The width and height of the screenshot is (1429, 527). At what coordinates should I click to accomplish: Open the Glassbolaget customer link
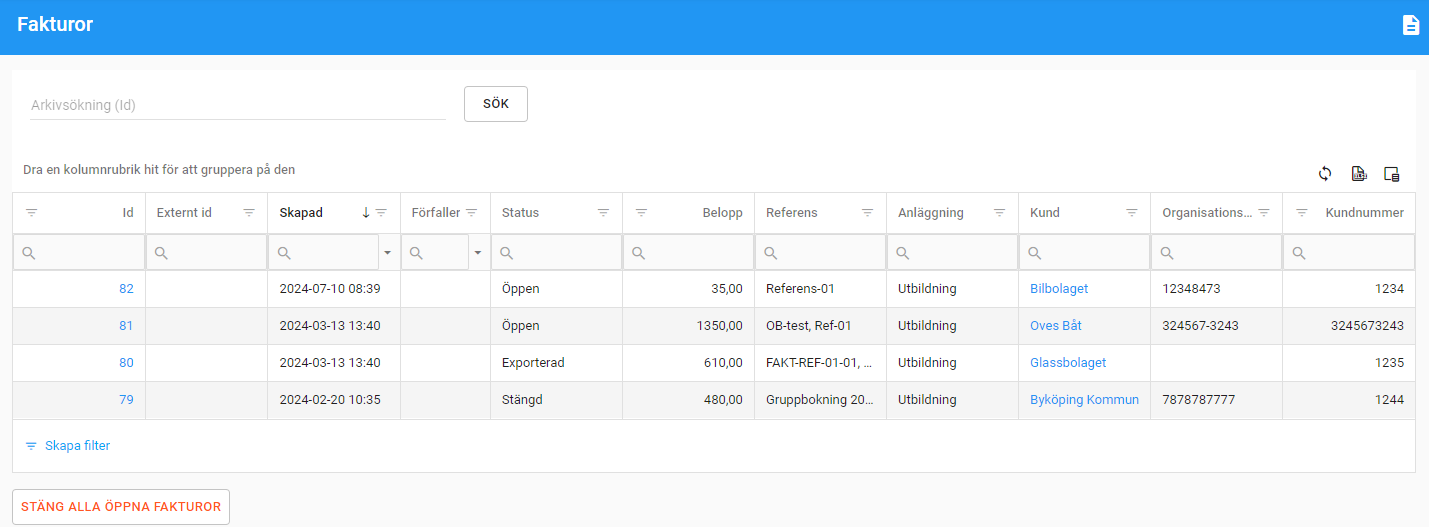pyautogui.click(x=1068, y=363)
